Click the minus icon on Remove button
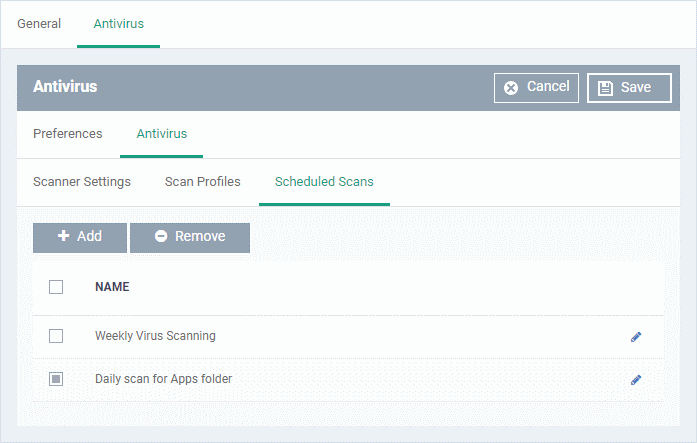 (161, 236)
